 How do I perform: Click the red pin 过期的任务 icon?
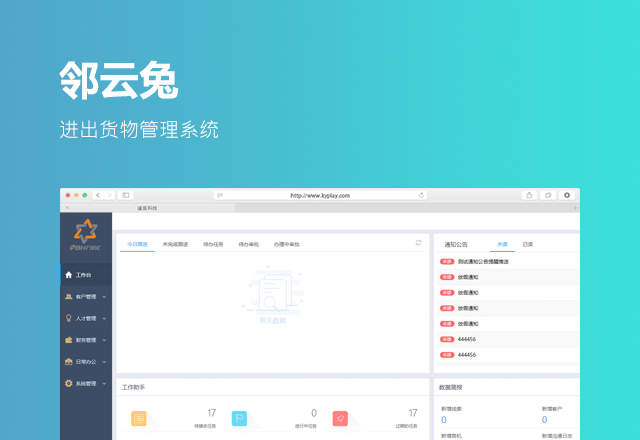340,418
